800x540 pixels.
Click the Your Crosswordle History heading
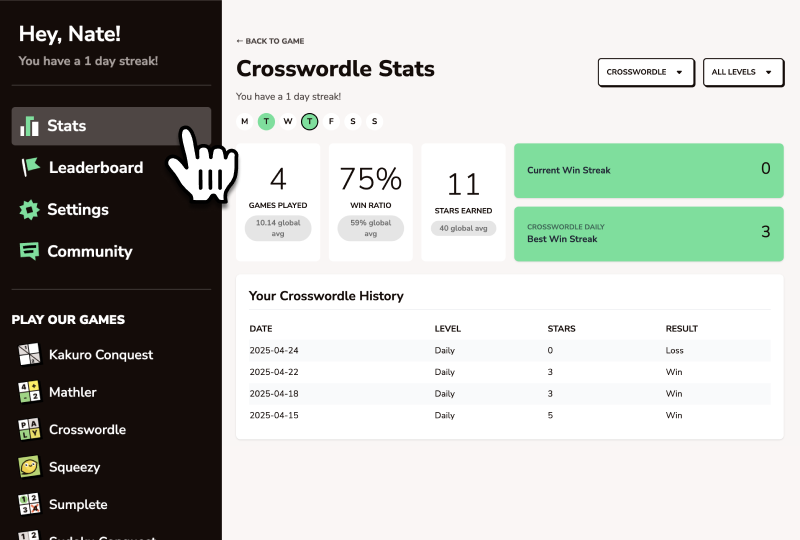click(326, 296)
